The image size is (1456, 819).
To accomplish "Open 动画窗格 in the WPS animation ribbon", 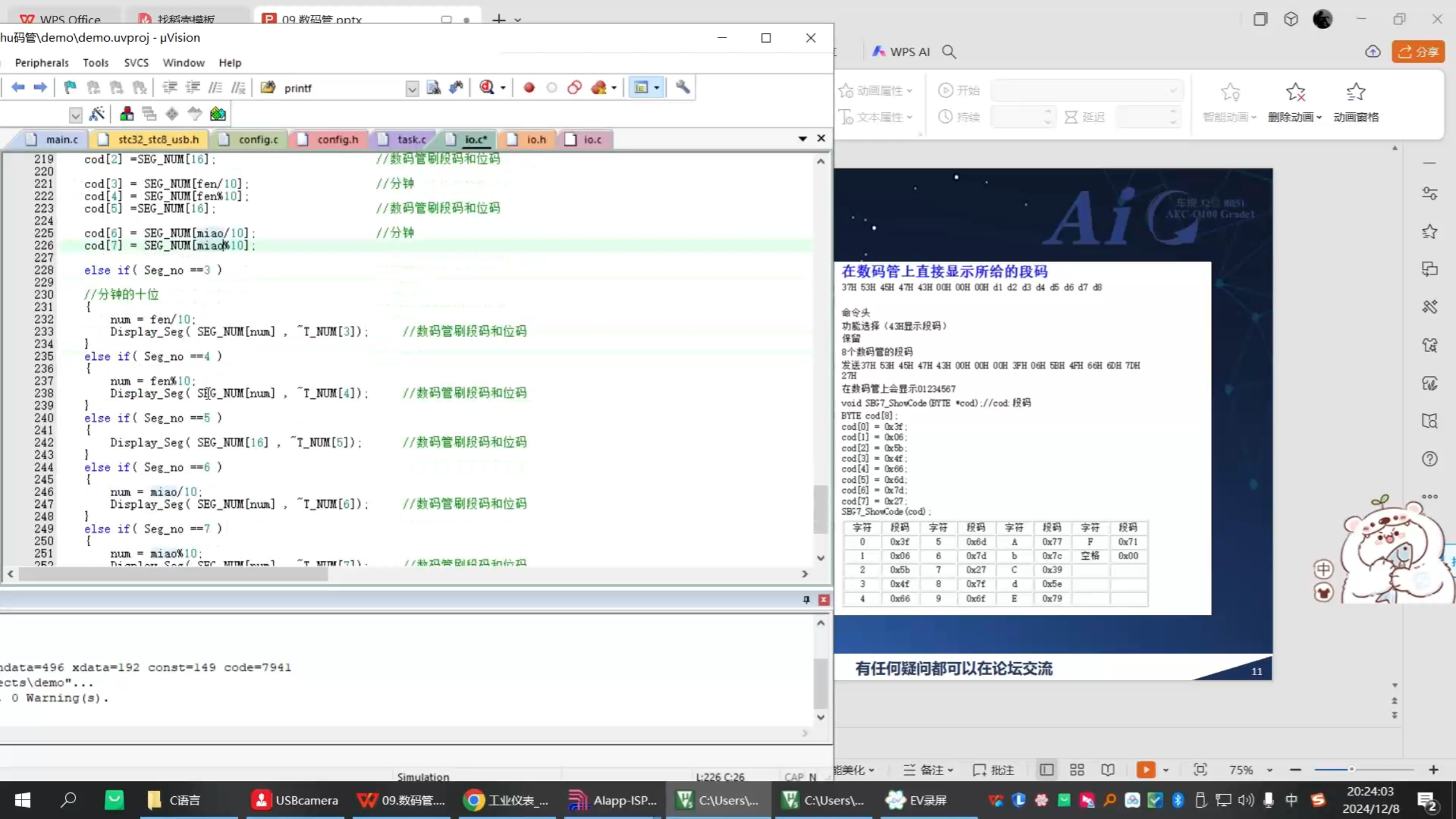I will click(x=1356, y=102).
